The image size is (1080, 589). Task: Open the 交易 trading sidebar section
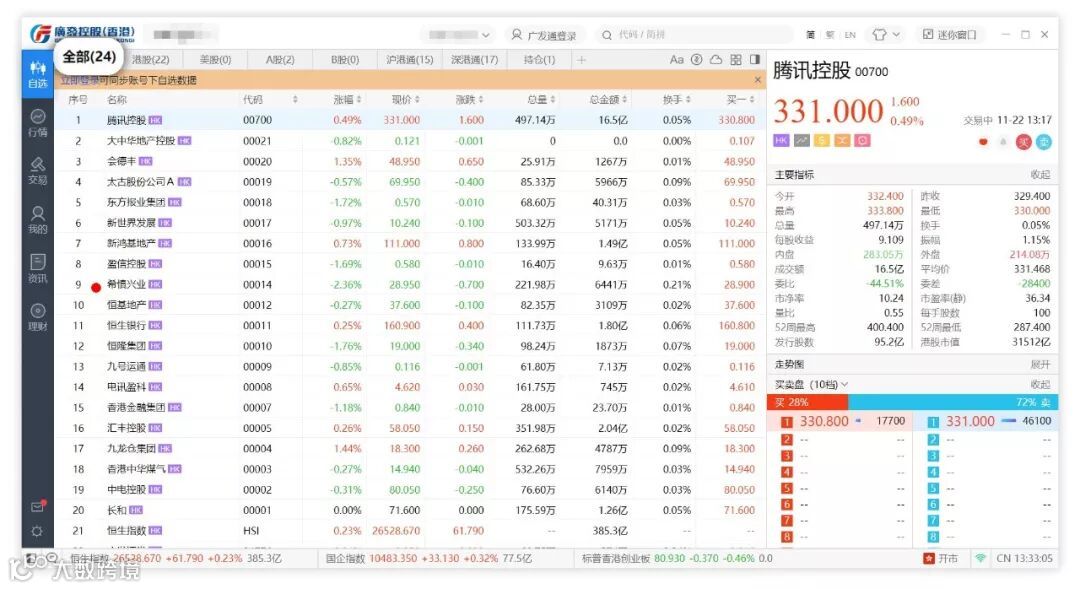[38, 171]
